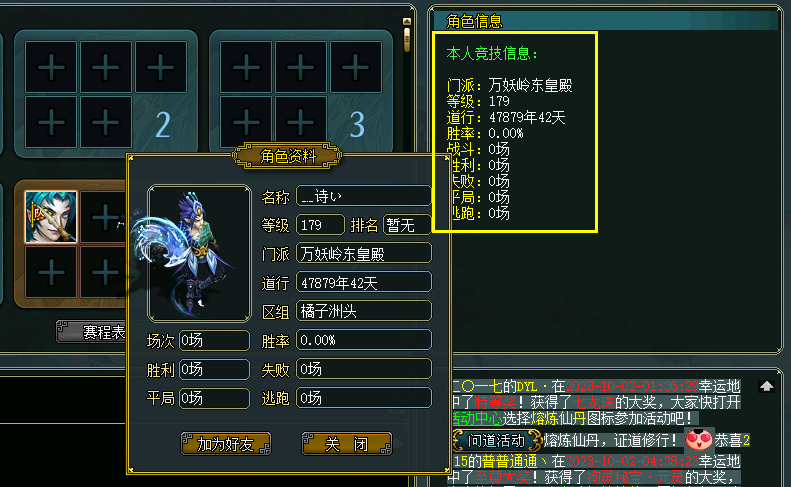Click the 活动中心 green link
The height and width of the screenshot is (487, 791).
point(478,418)
